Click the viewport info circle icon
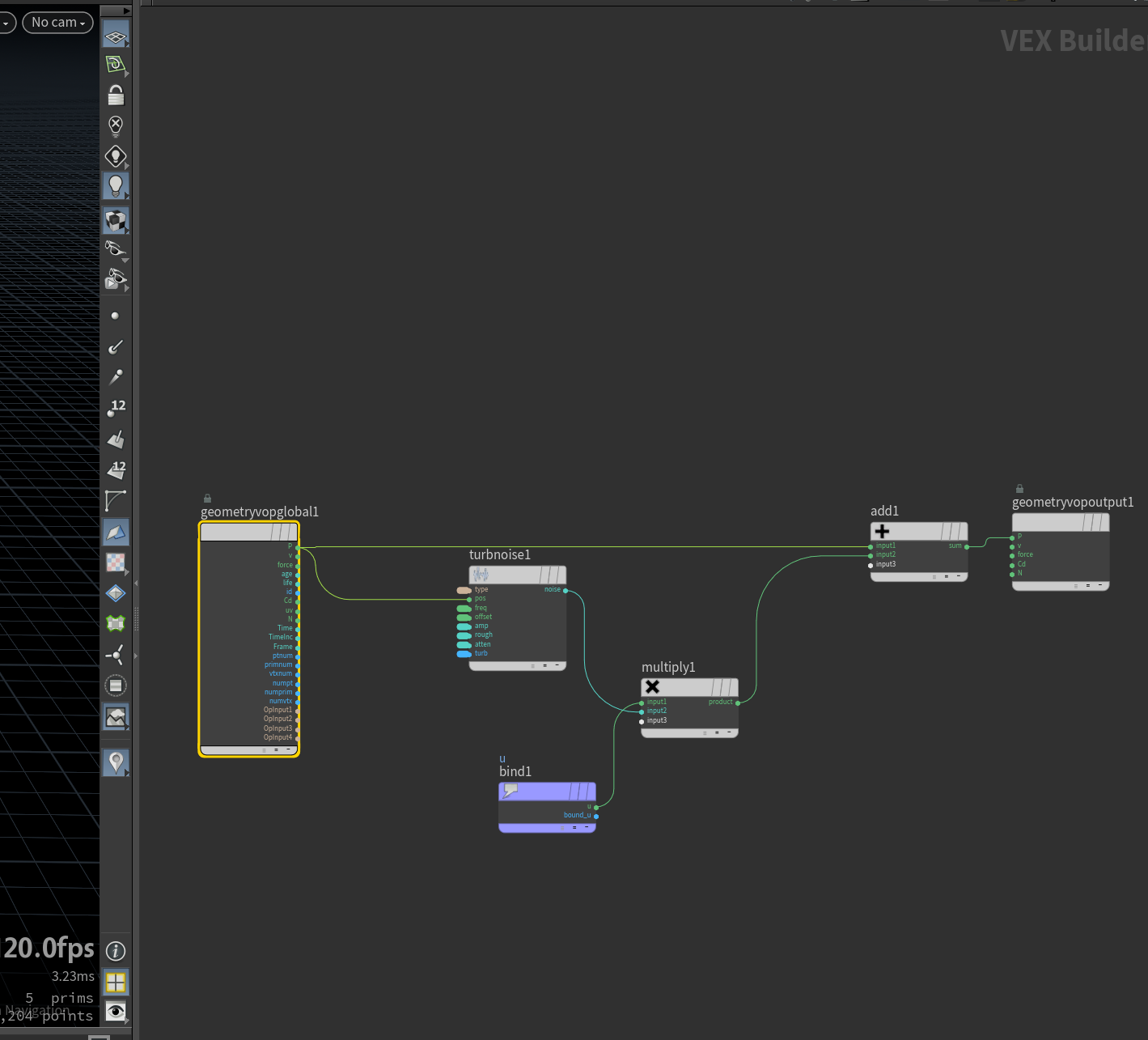 [116, 951]
